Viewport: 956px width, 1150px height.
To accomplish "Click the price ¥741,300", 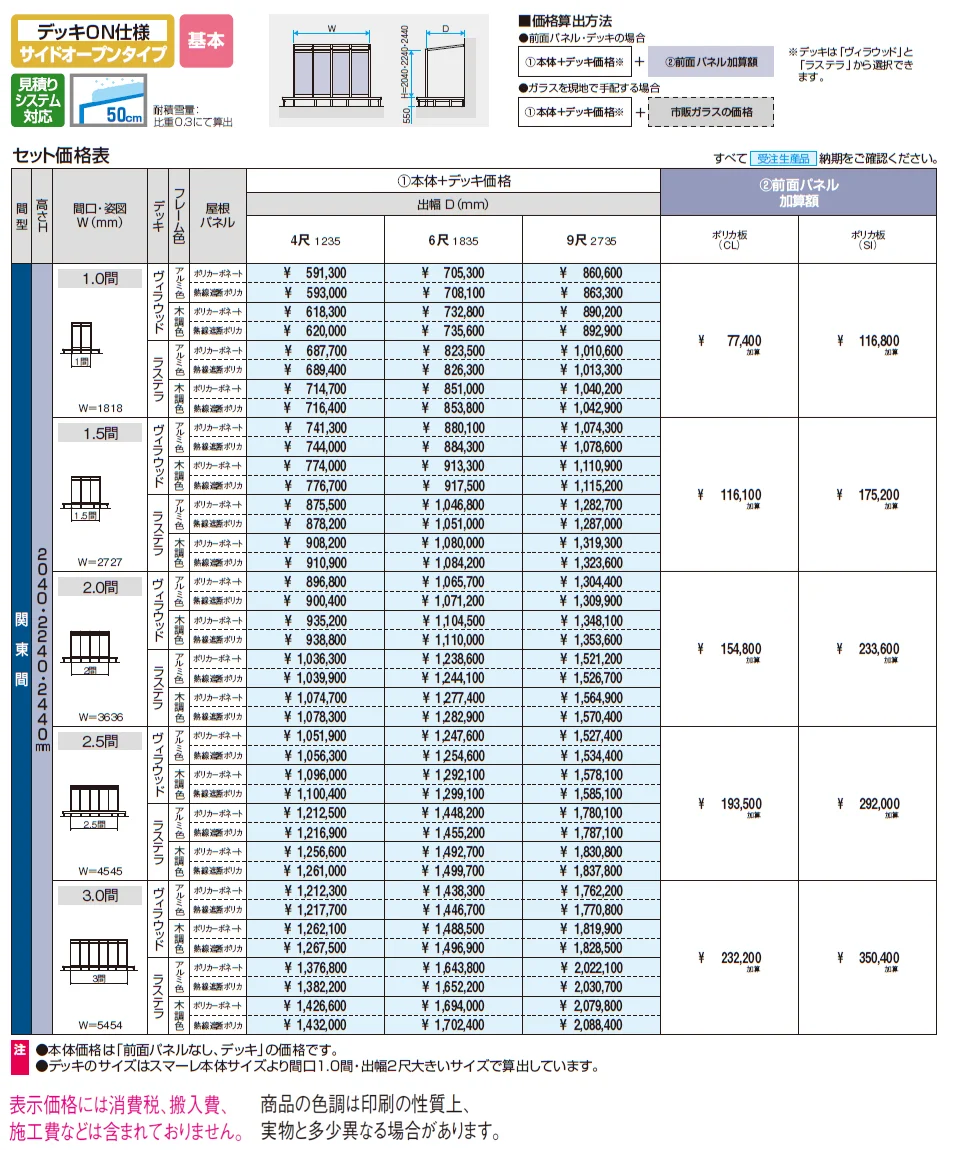I will coord(315,428).
